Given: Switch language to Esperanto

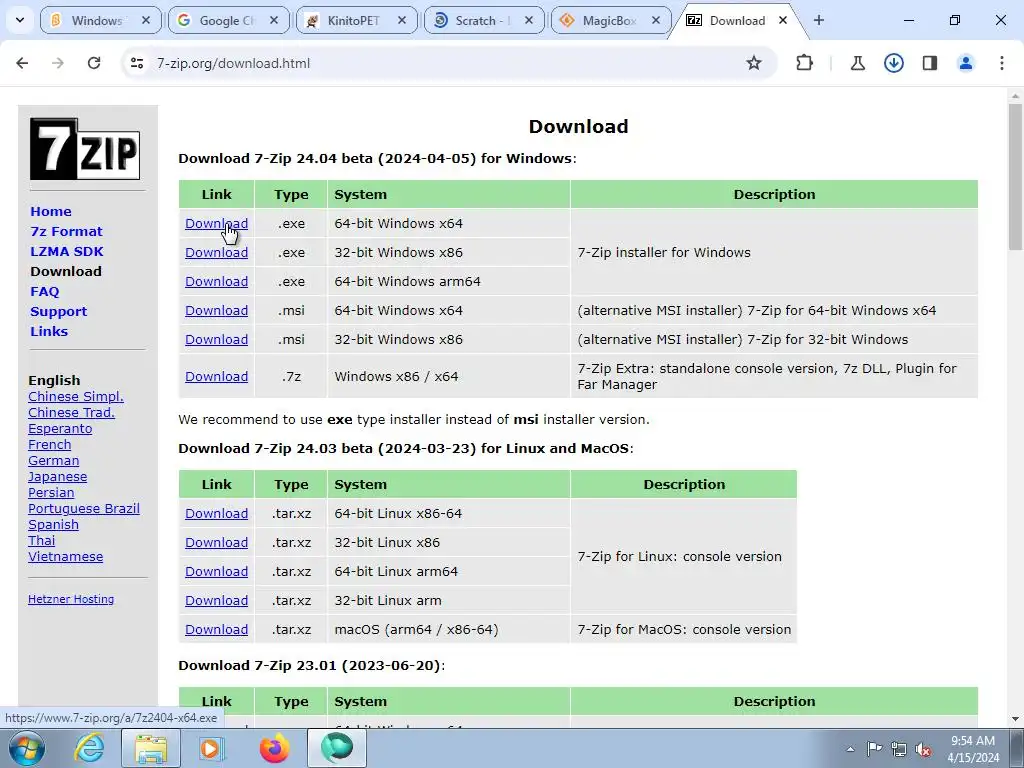Looking at the screenshot, I should pyautogui.click(x=60, y=428).
